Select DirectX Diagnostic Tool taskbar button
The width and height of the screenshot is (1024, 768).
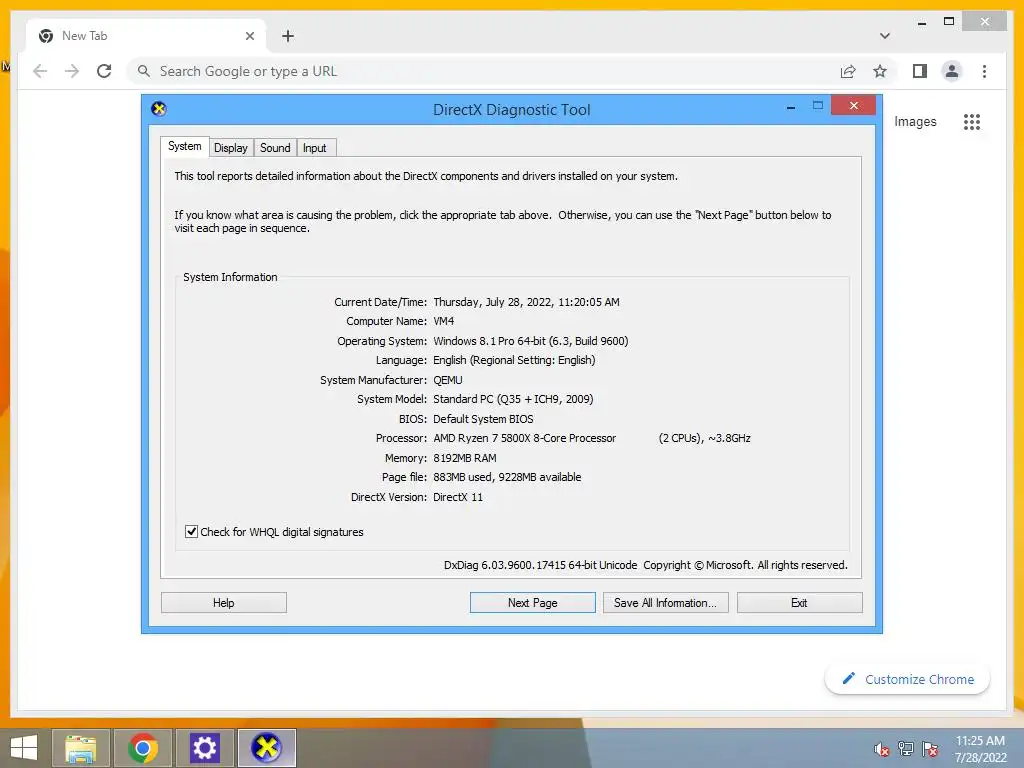(x=266, y=748)
